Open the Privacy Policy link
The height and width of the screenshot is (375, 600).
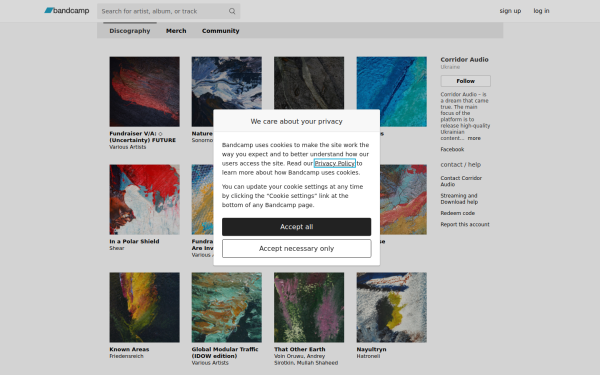[x=334, y=163]
